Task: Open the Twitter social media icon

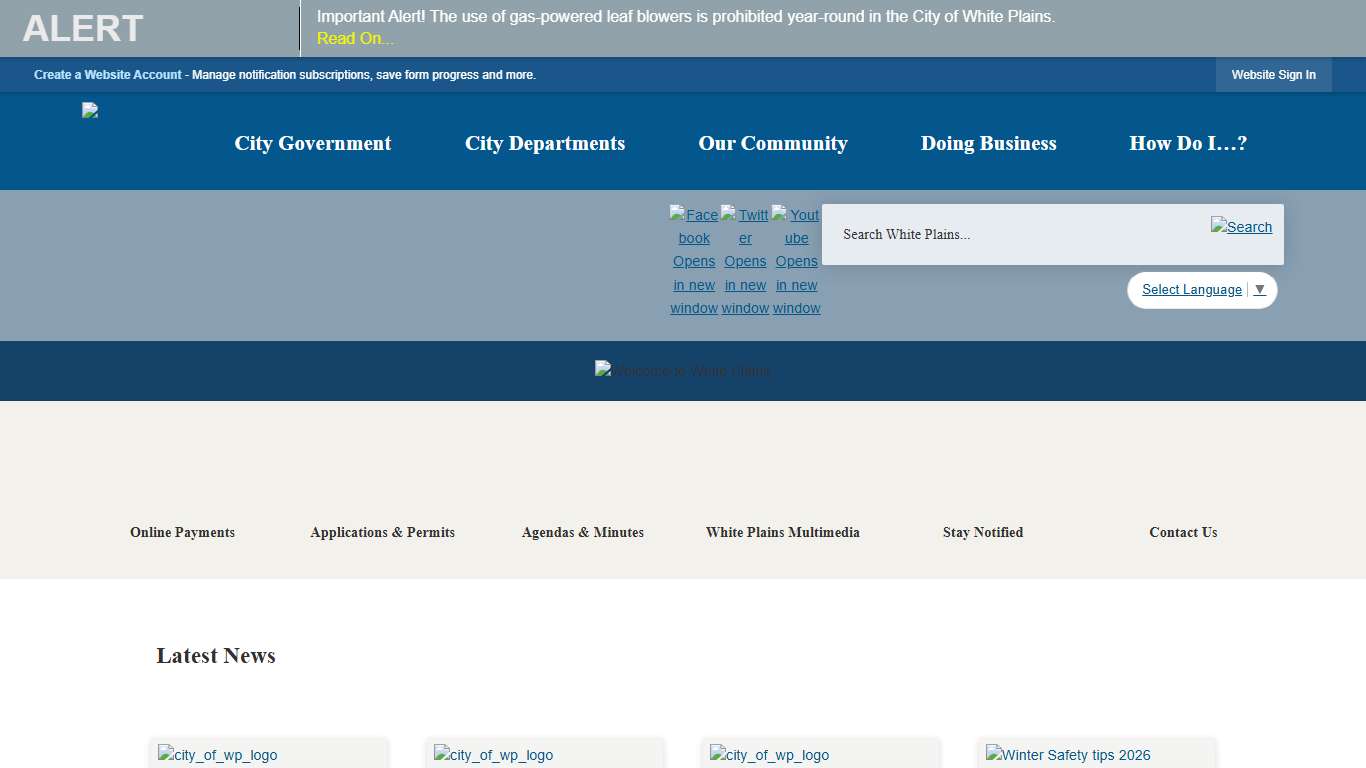Action: [x=745, y=261]
